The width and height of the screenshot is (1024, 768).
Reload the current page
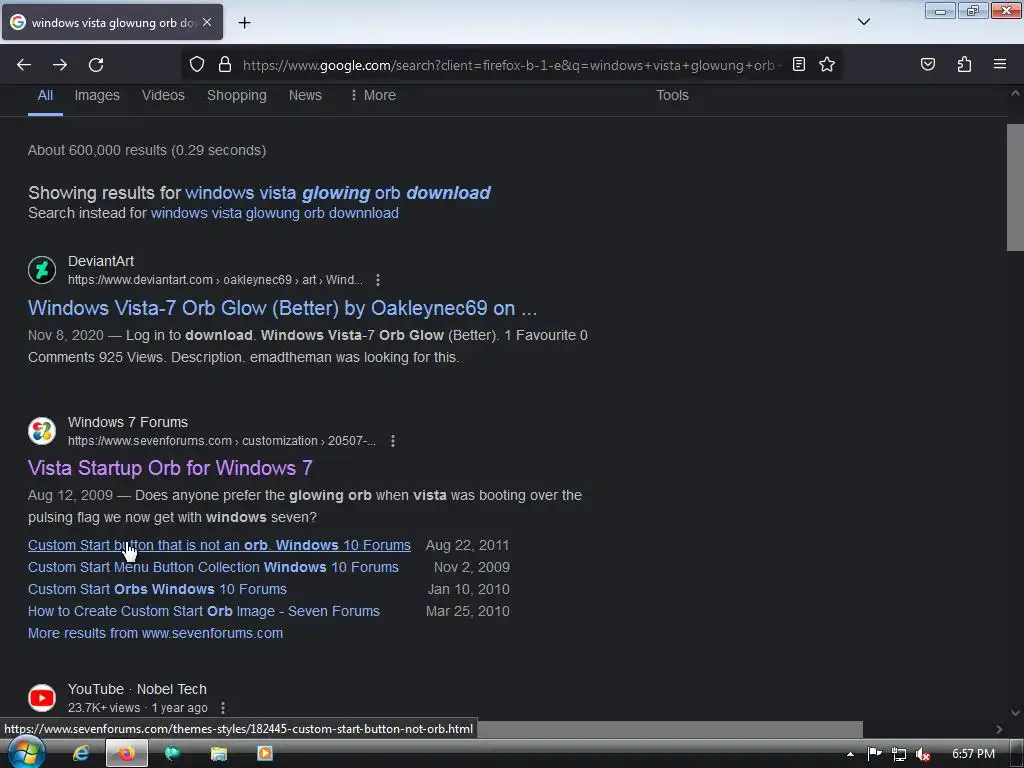(x=96, y=65)
